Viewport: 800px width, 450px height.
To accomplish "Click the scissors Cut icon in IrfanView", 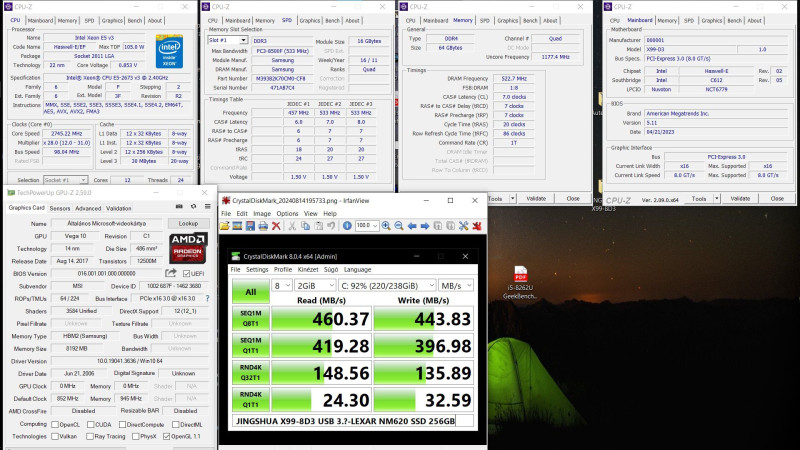I will [x=292, y=226].
